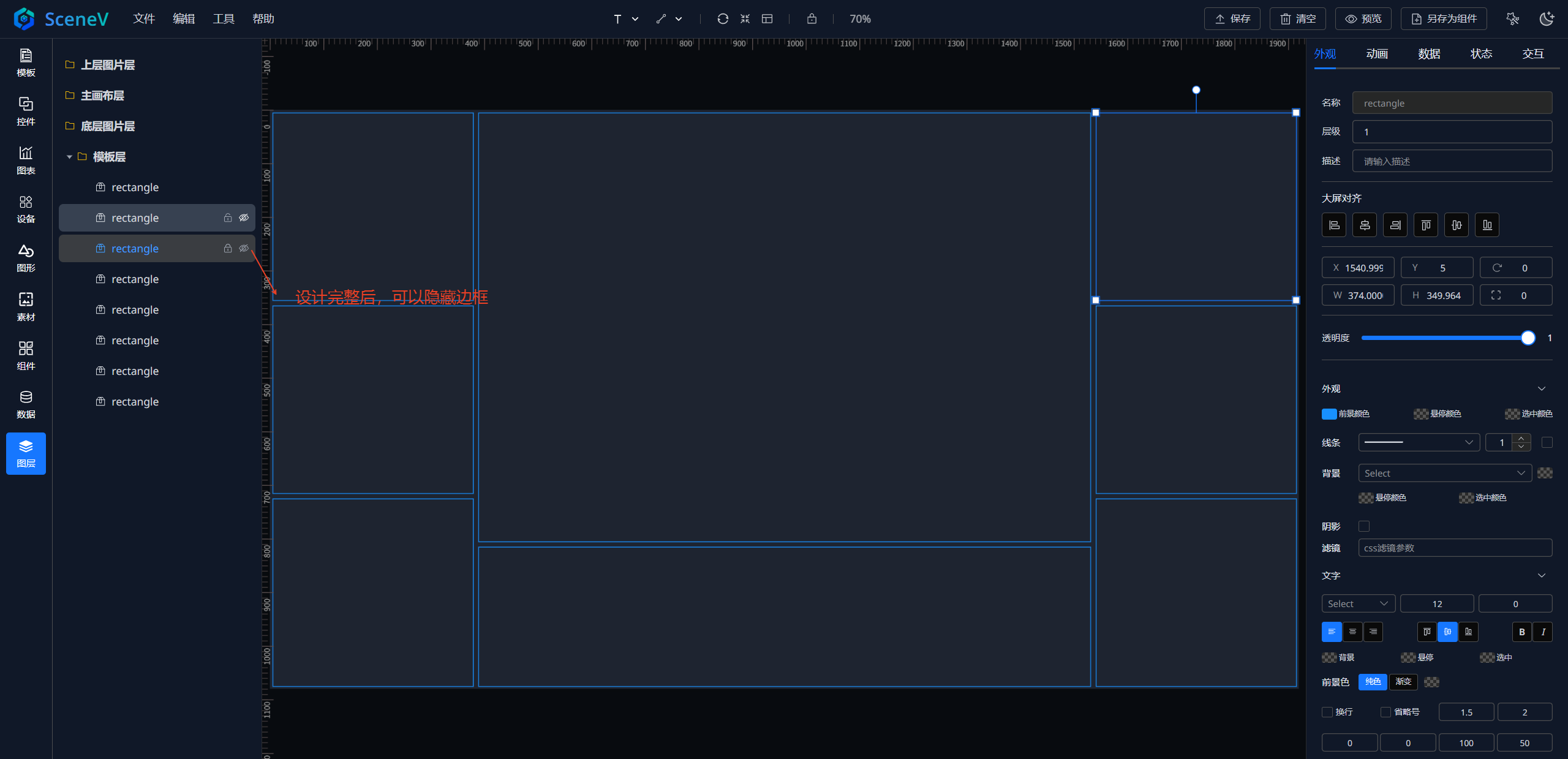Collapse the 模板层 folder tree
The width and height of the screenshot is (1568, 759).
pos(69,157)
